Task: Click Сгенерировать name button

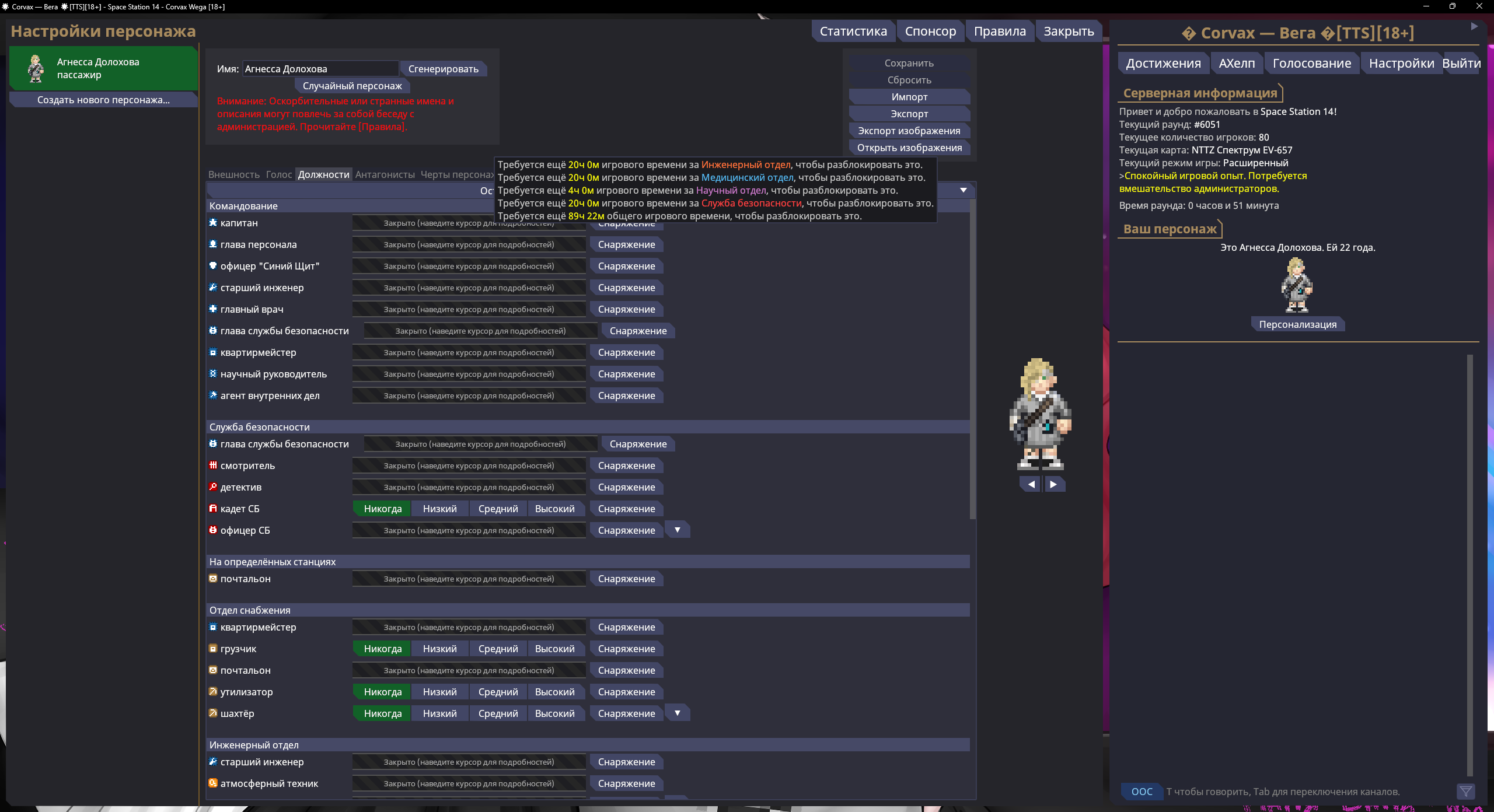Action: [x=443, y=69]
